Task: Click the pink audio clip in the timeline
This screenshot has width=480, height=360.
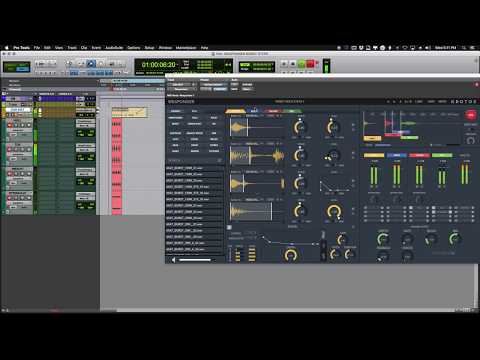Action: pyautogui.click(x=117, y=167)
